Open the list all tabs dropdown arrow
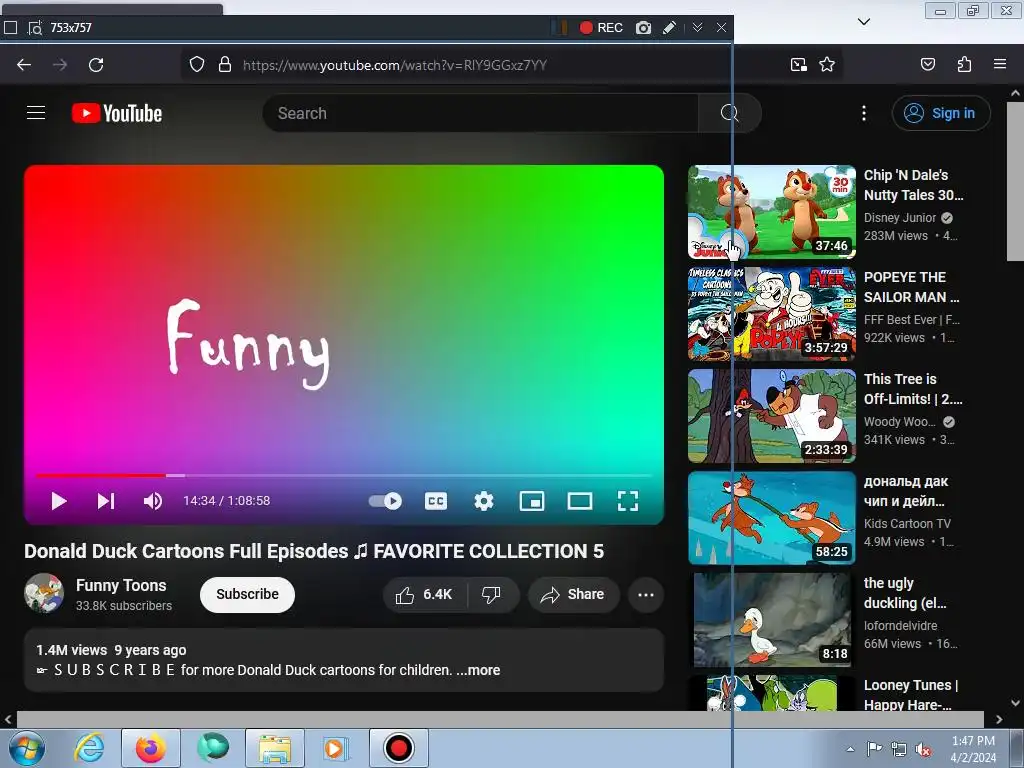This screenshot has height=768, width=1024. point(863,22)
